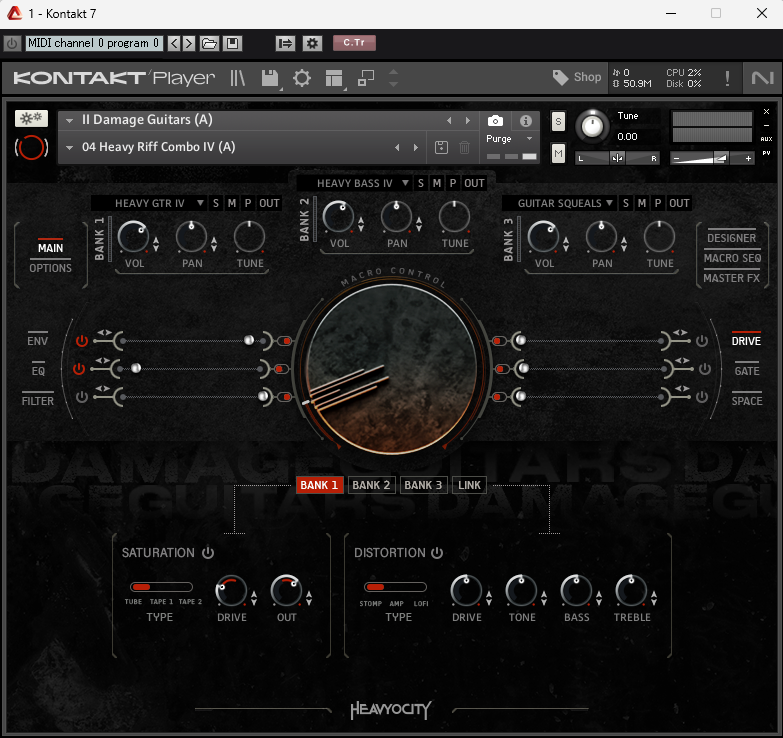This screenshot has height=738, width=783.
Task: Toggle the GATE macro power button
Action: click(705, 369)
